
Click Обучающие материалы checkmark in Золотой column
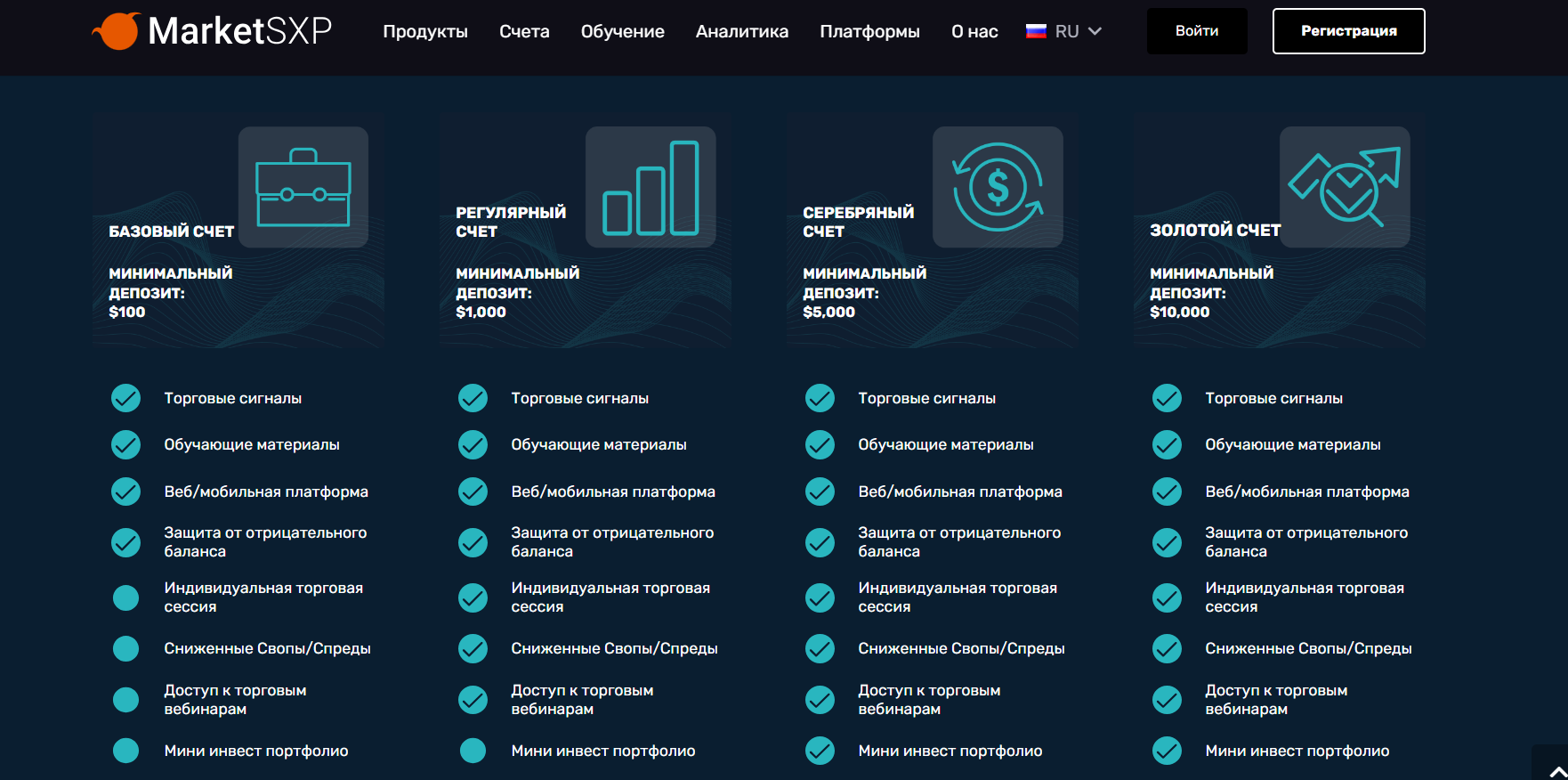click(1167, 444)
